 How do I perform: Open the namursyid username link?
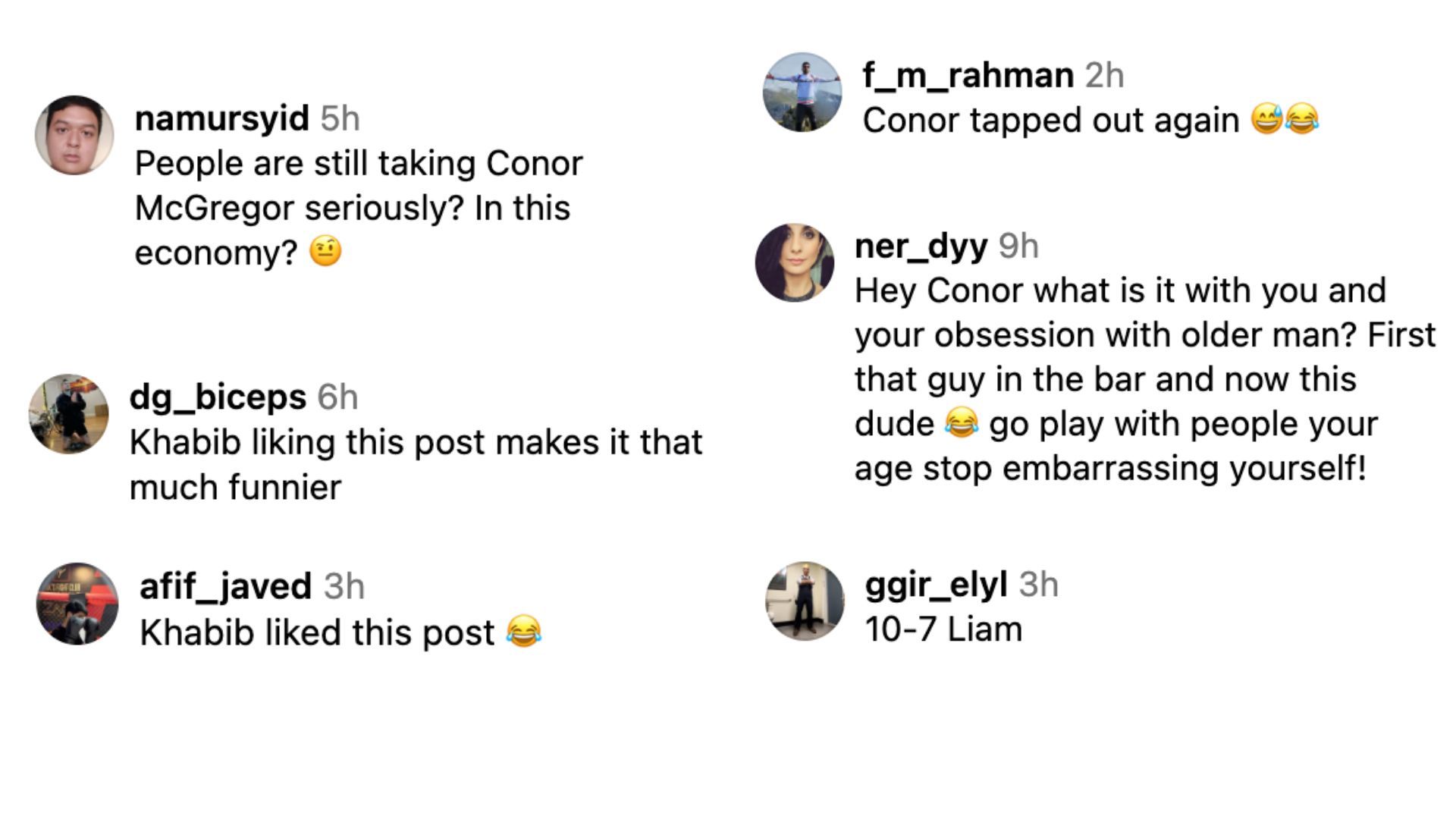pos(221,118)
